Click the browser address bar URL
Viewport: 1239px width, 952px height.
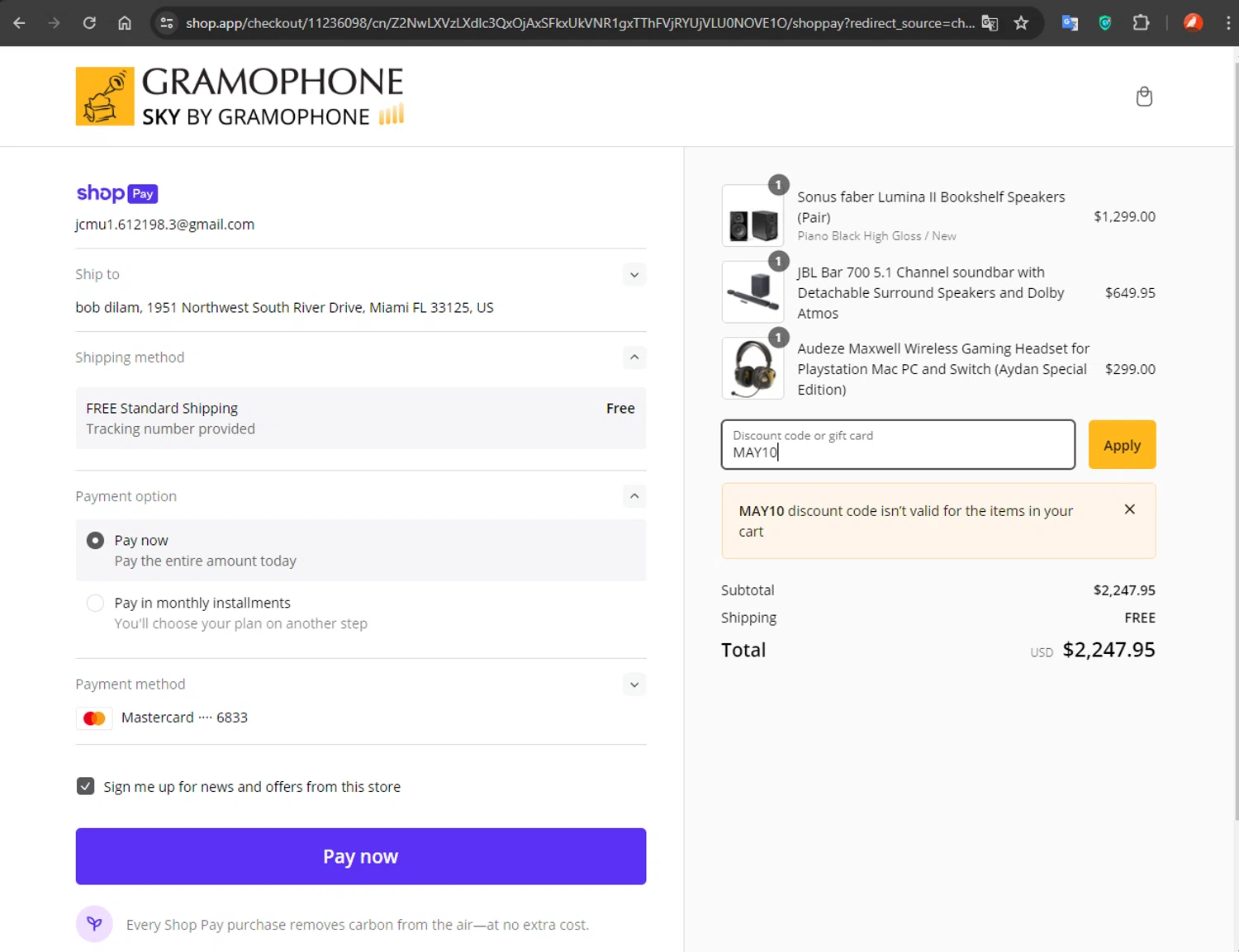(580, 23)
